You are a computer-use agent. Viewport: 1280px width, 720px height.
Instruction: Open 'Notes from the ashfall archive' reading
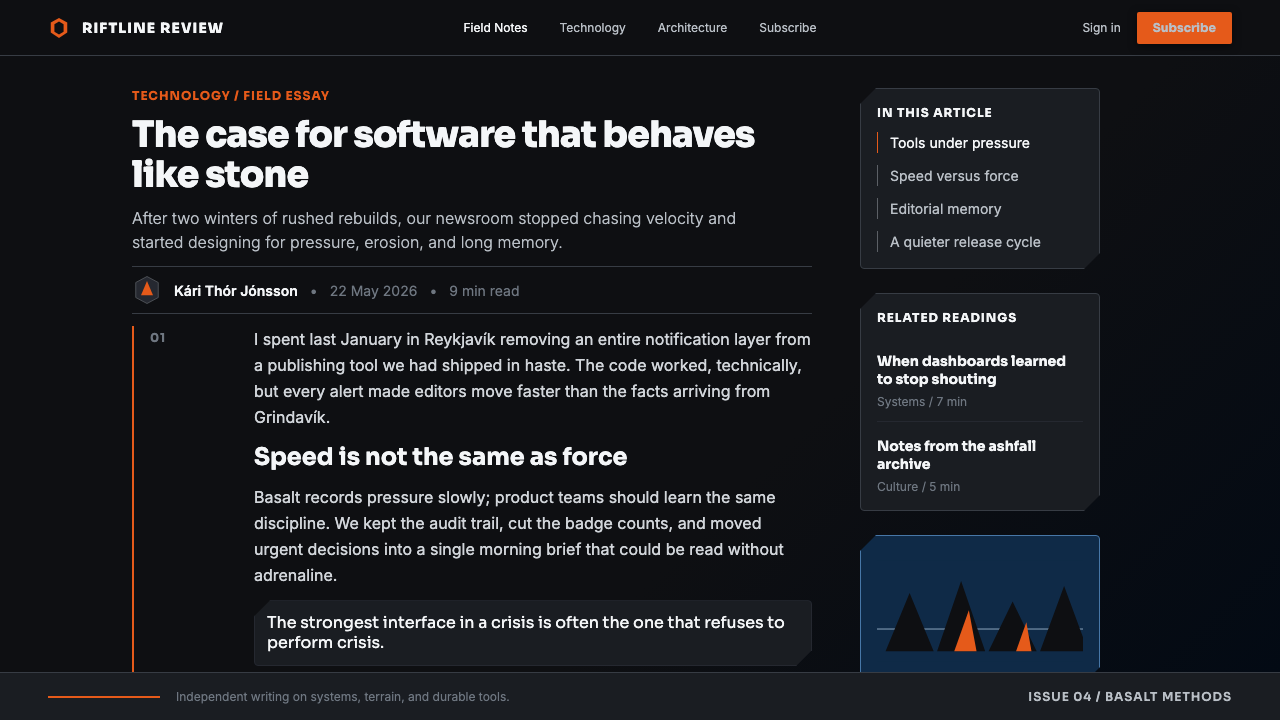956,455
